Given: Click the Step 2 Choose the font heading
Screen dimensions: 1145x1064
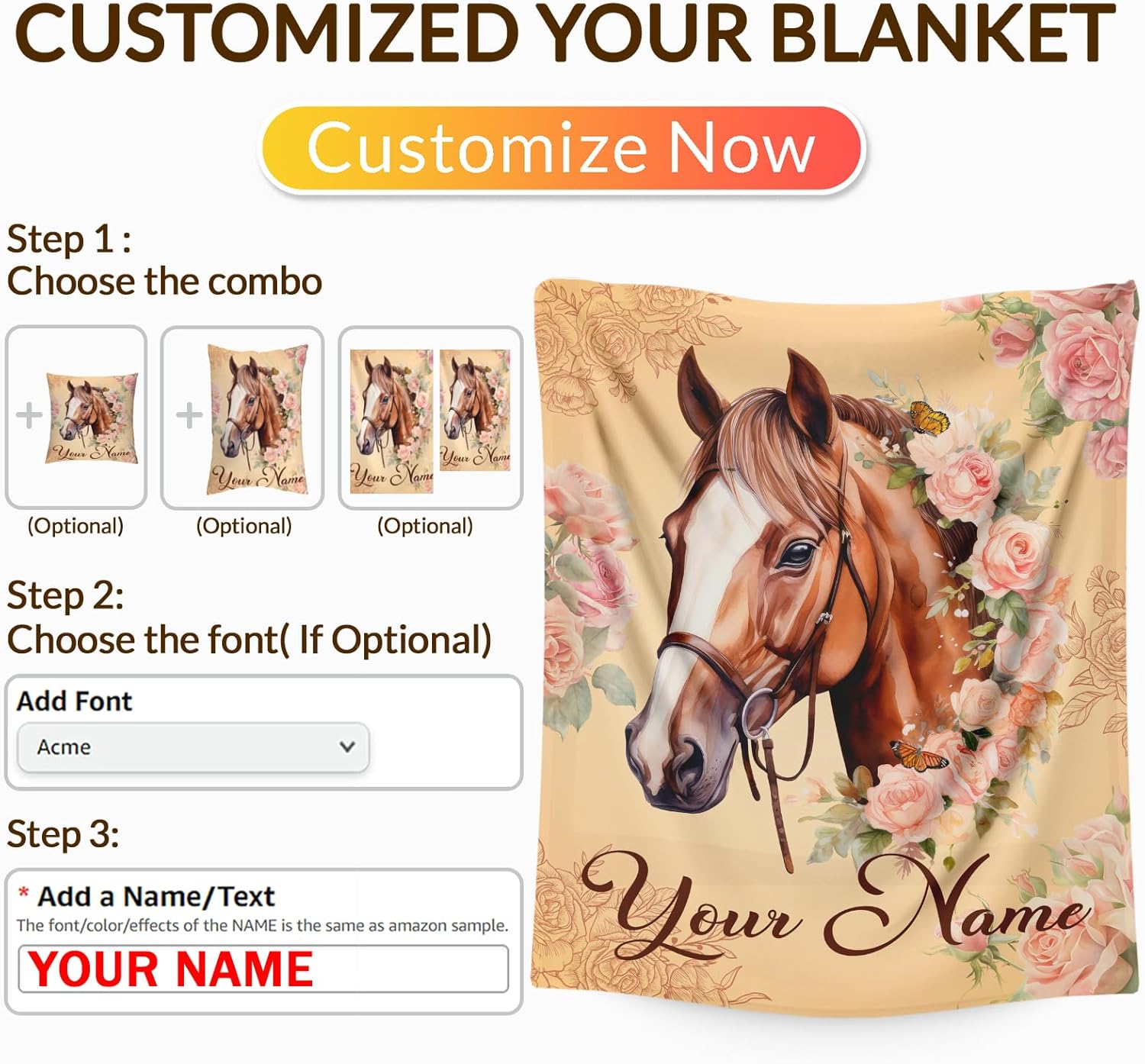Looking at the screenshot, I should pyautogui.click(x=249, y=617).
